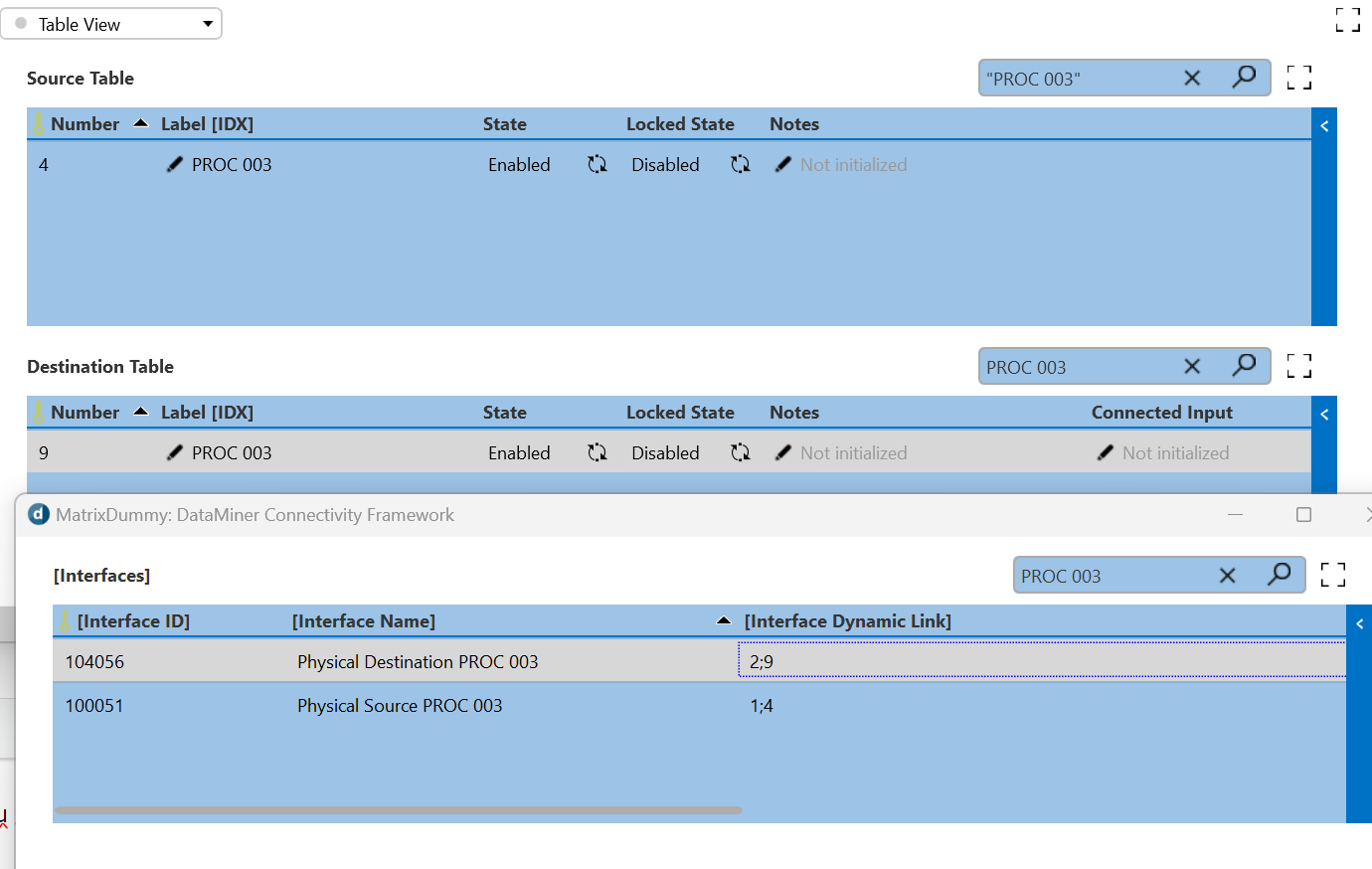Click Destination Table Connected Input header

pos(1162,413)
